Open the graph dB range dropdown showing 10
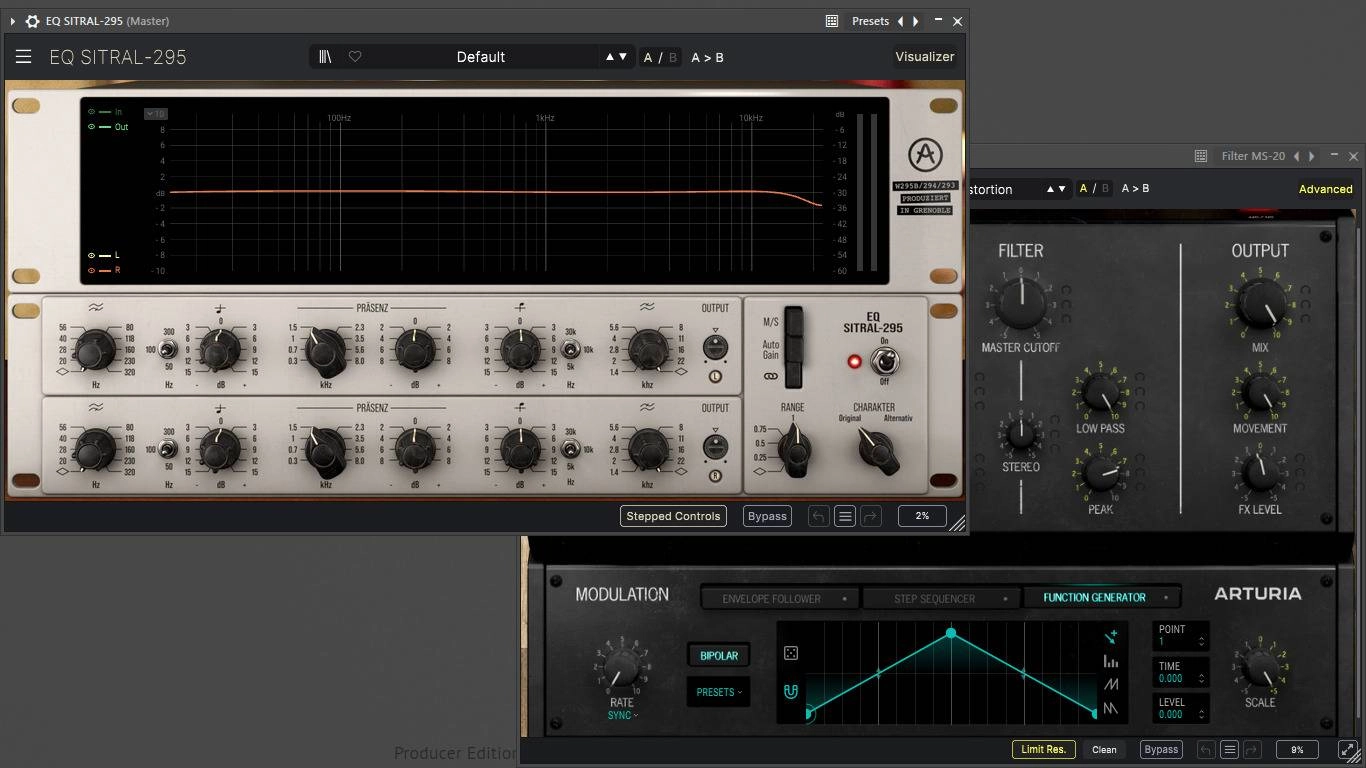The height and width of the screenshot is (768, 1366). click(x=155, y=114)
